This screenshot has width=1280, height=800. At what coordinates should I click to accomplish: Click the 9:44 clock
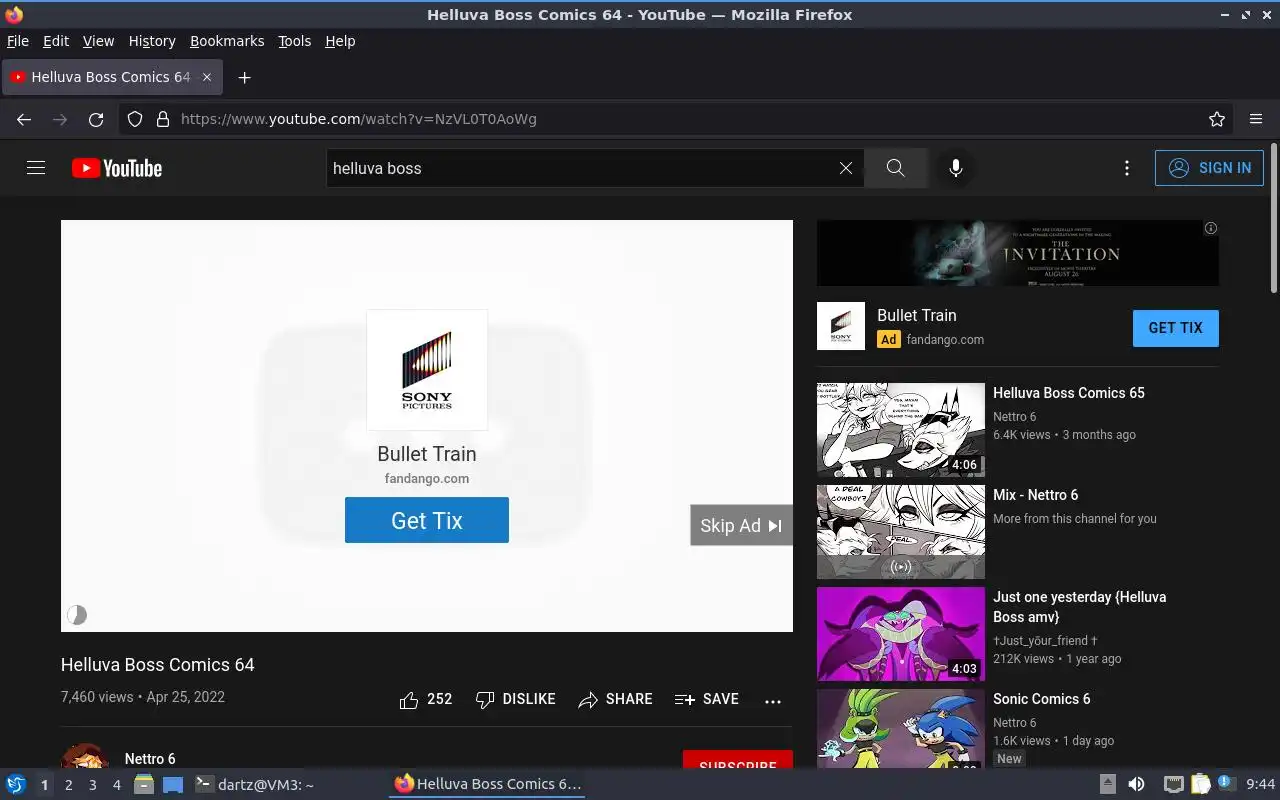[1261, 784]
